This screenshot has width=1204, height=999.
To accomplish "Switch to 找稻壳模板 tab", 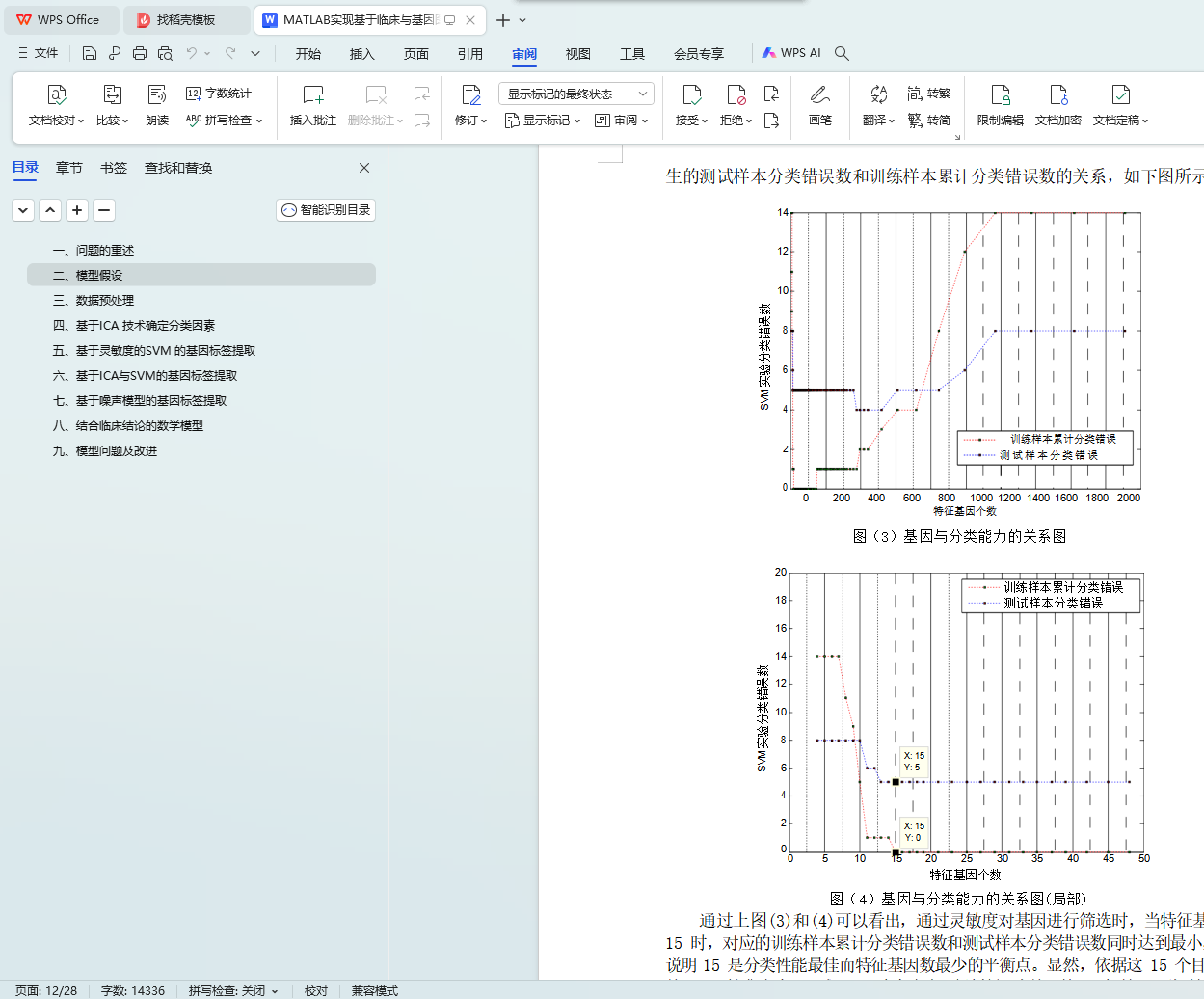I will click(186, 19).
